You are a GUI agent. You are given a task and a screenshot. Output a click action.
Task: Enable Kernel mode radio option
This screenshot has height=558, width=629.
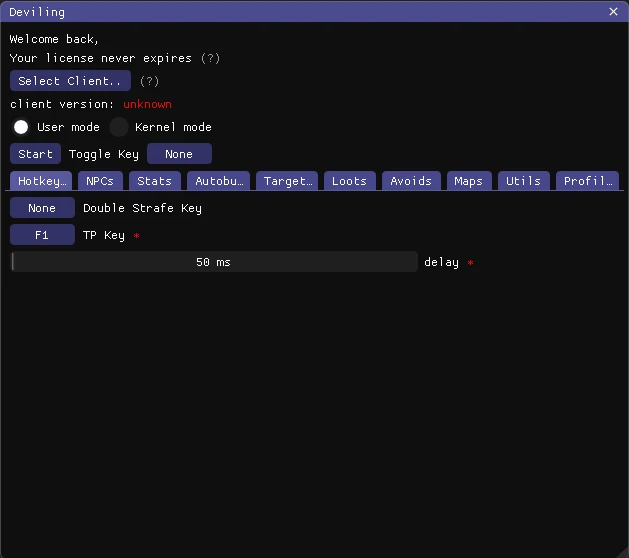(x=119, y=127)
